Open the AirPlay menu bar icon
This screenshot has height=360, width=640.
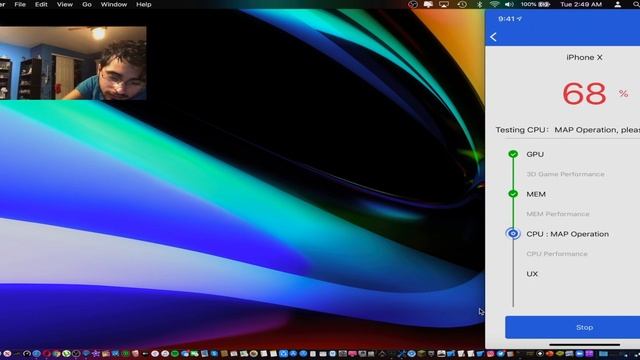(444, 4)
